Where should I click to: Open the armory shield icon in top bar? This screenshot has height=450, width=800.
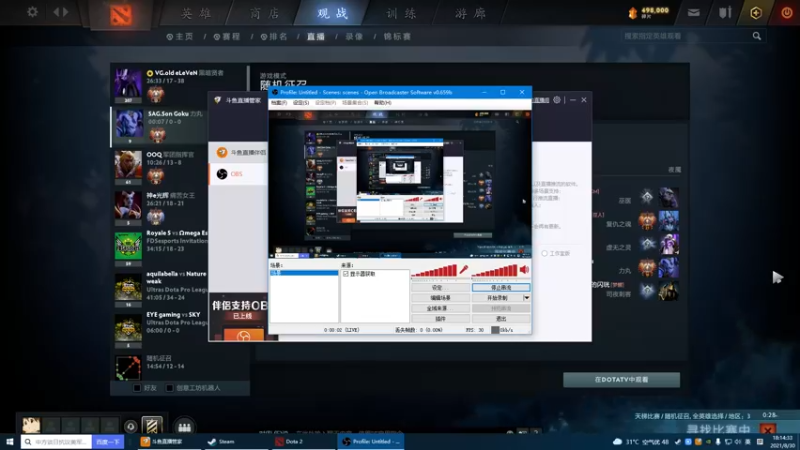pos(725,13)
